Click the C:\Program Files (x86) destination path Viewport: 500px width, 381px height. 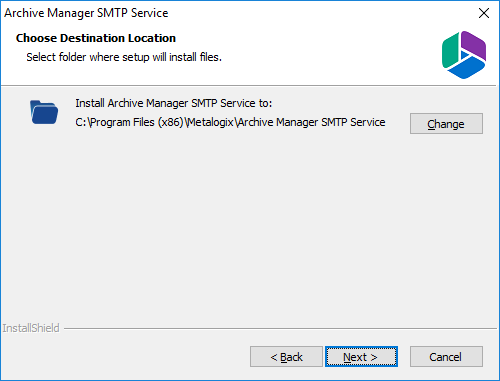pyautogui.click(x=230, y=122)
